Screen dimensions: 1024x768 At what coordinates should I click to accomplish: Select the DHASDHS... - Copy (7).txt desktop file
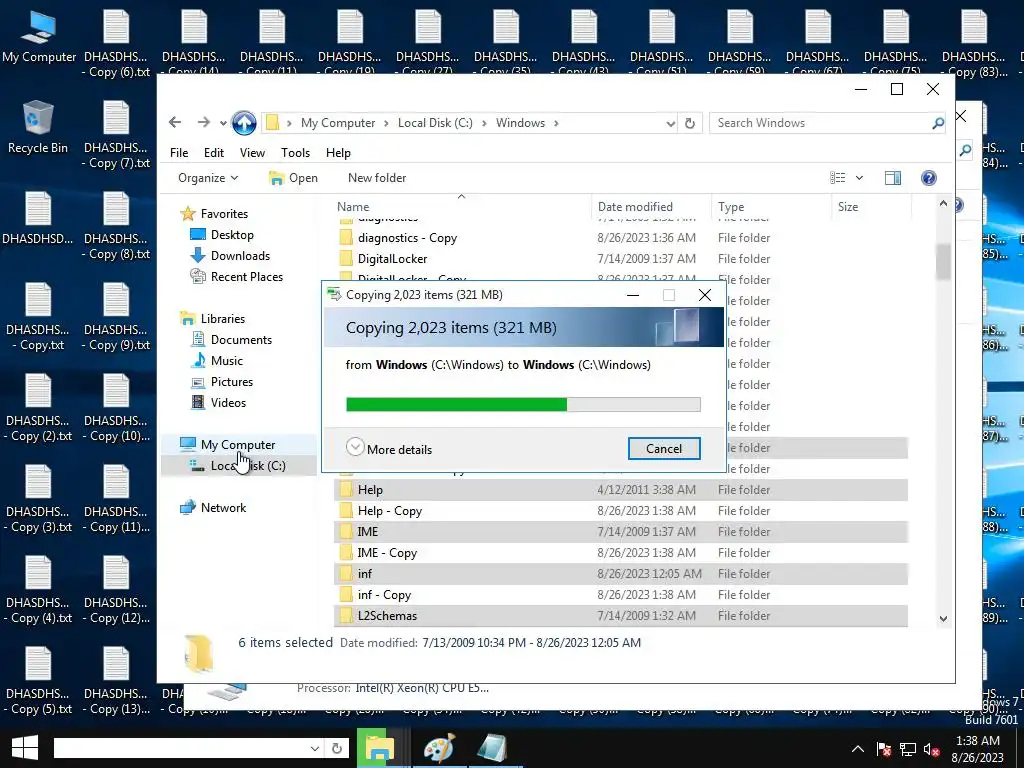pyautogui.click(x=116, y=135)
